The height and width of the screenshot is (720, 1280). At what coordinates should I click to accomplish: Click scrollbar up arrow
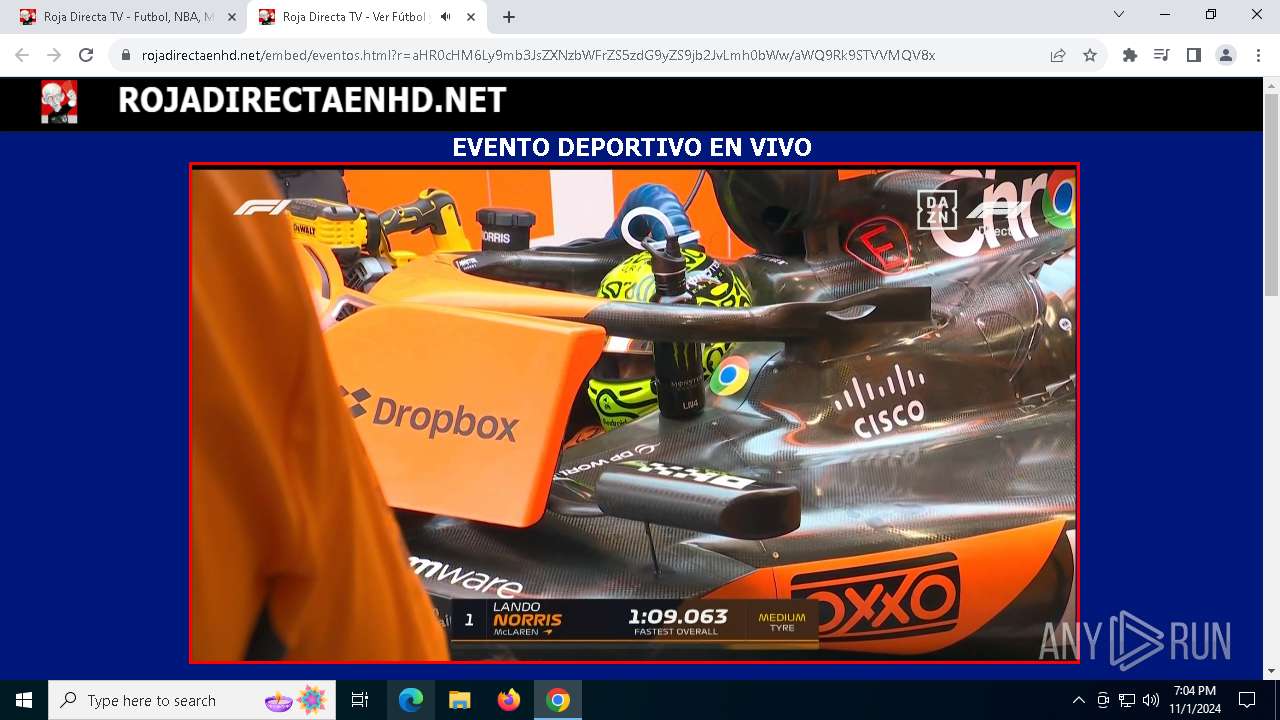tap(1271, 85)
